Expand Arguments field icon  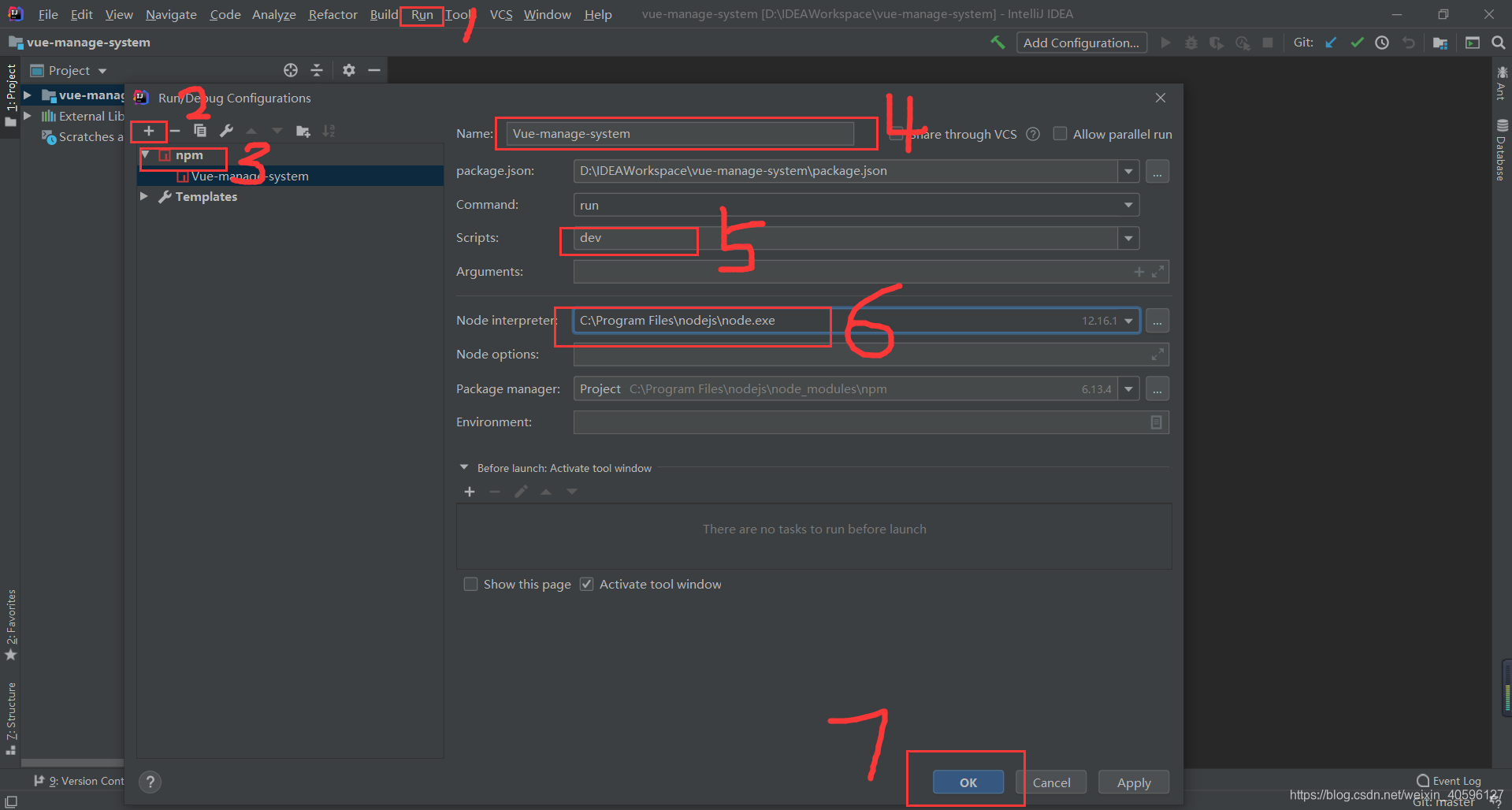[x=1157, y=272]
